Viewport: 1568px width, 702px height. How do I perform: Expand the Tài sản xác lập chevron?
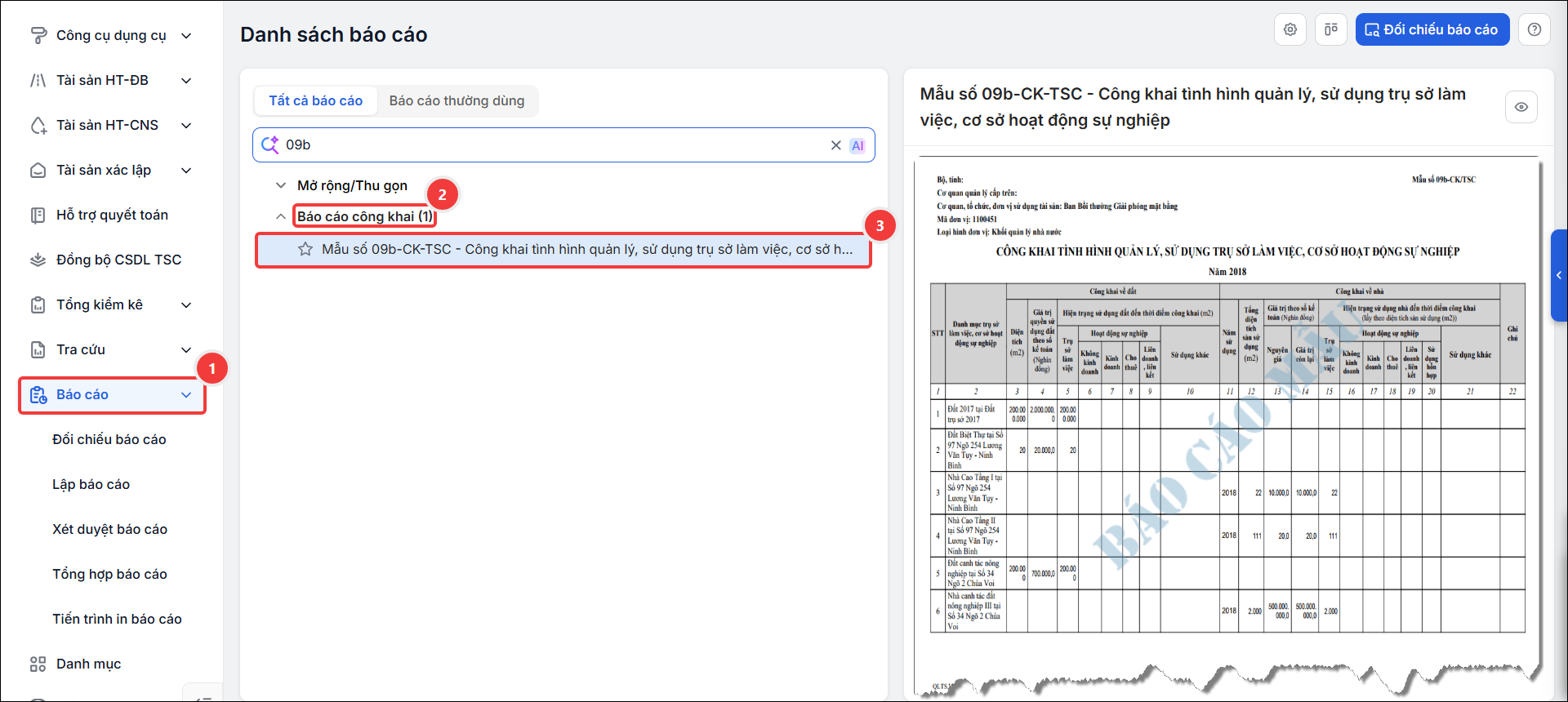click(186, 170)
